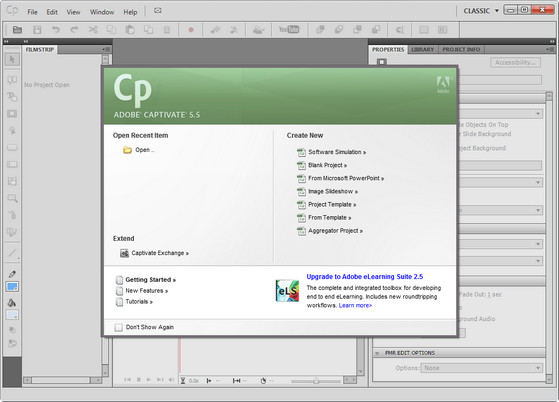Open the CLASSIC workspace dropdown
559x402 pixels.
tap(481, 11)
